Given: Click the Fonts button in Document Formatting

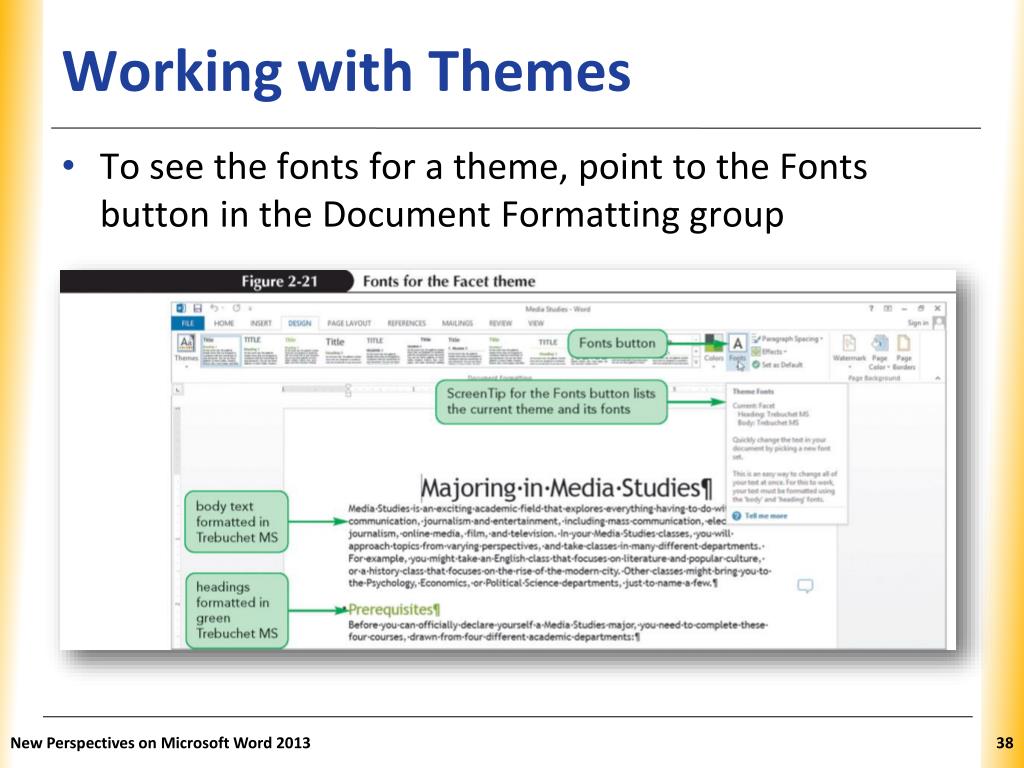Looking at the screenshot, I should pyautogui.click(x=737, y=349).
